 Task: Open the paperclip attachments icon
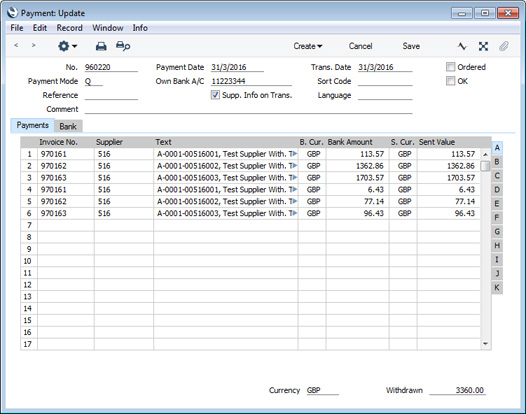504,46
